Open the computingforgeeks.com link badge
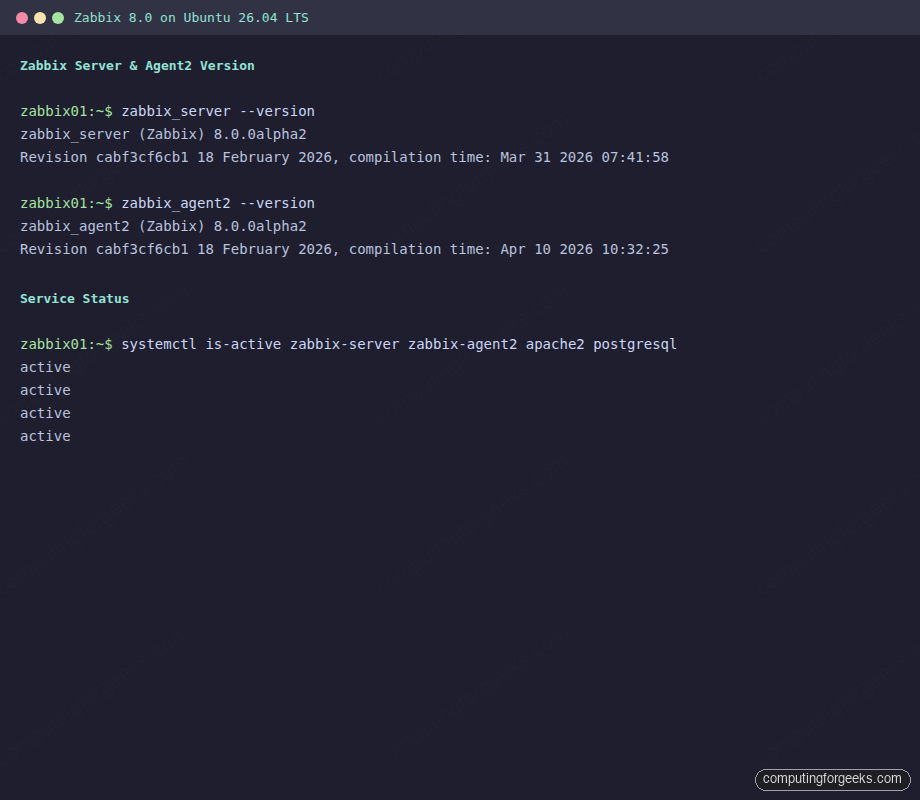 tap(832, 779)
